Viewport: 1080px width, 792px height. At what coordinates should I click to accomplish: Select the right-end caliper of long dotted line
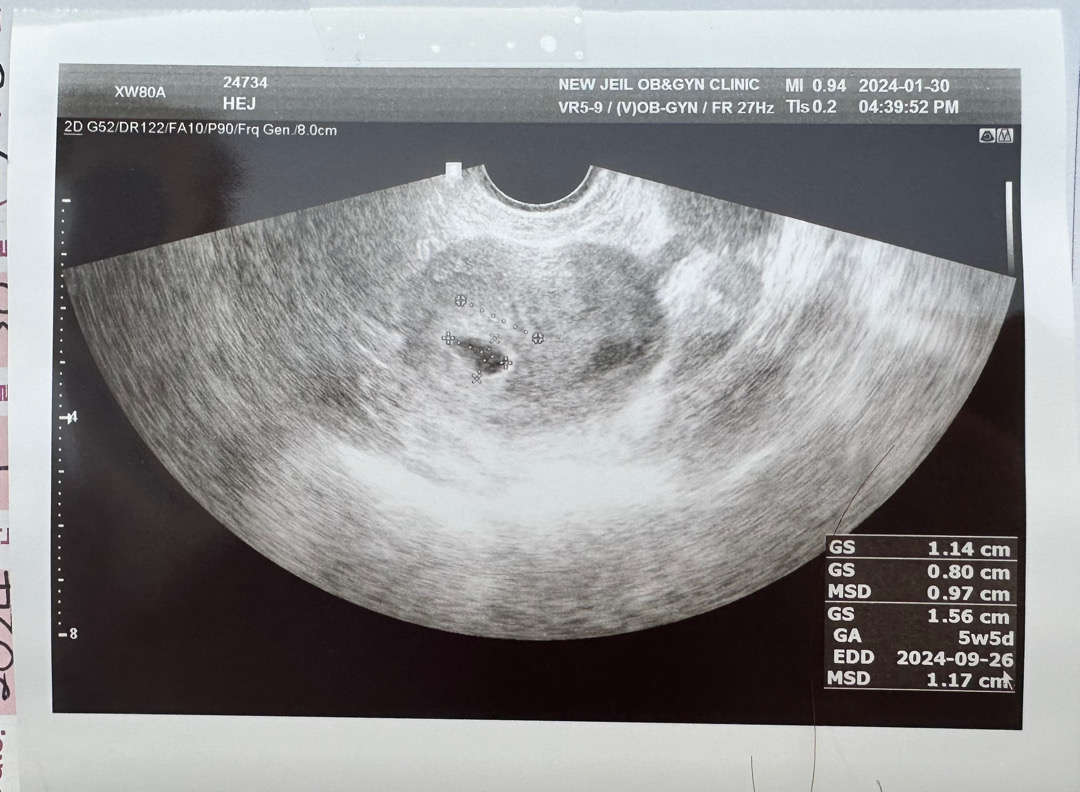538,337
